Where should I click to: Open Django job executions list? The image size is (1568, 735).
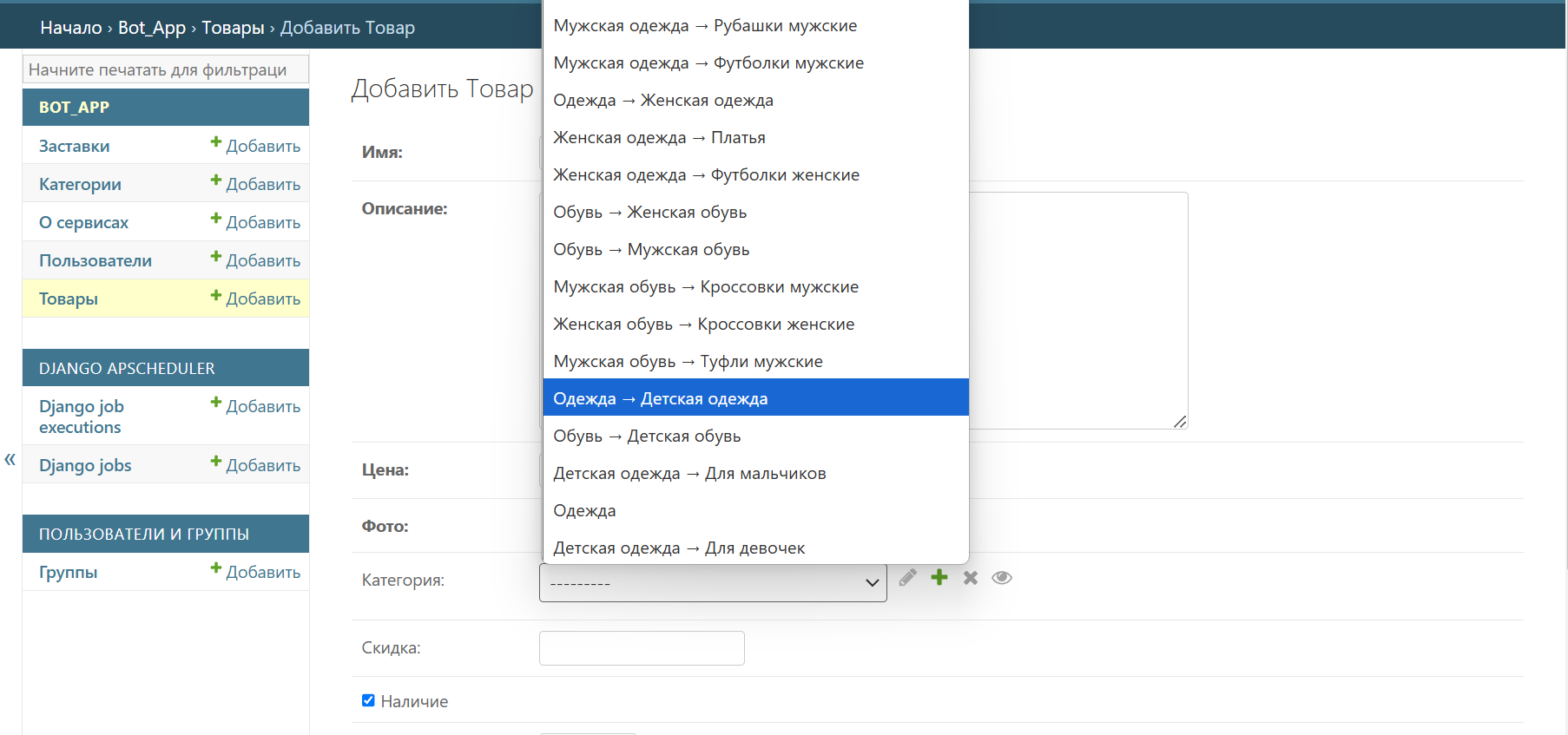pyautogui.click(x=82, y=417)
